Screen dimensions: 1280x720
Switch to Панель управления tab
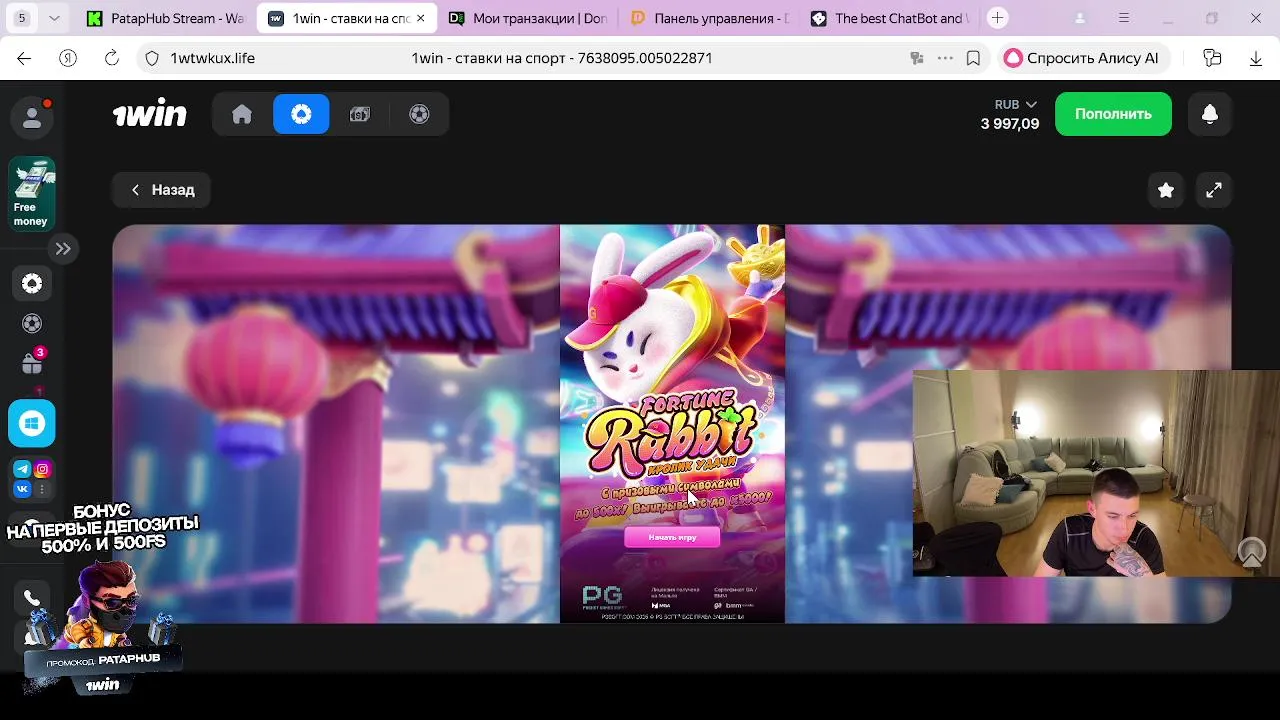pyautogui.click(x=708, y=18)
